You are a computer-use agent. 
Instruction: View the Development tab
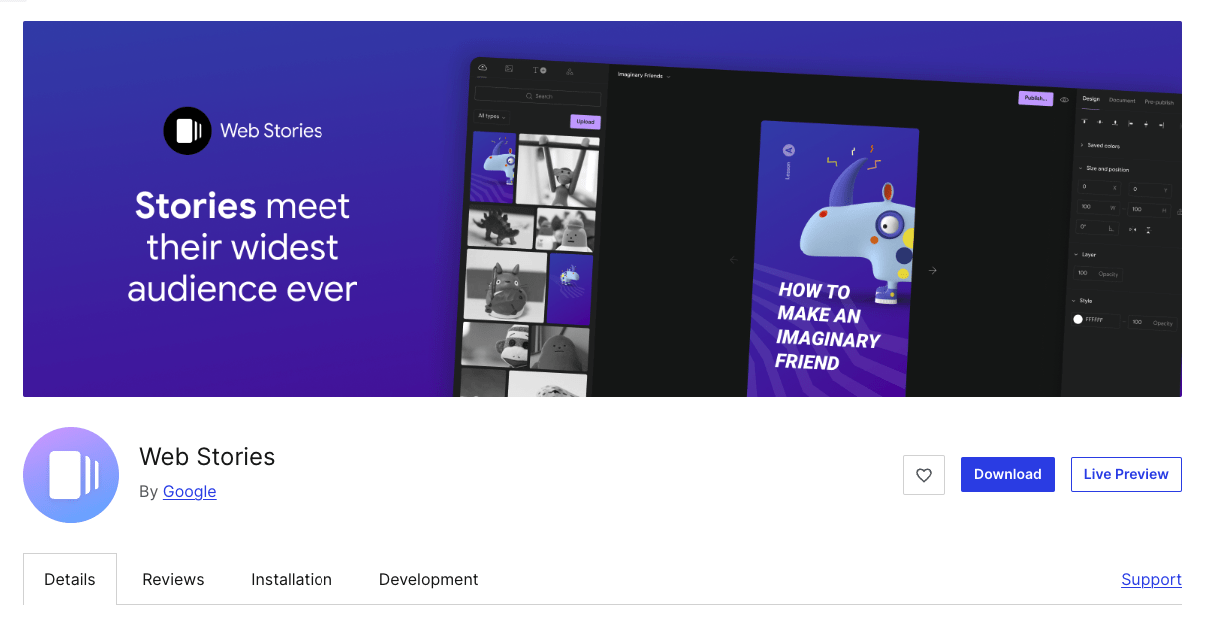click(428, 579)
